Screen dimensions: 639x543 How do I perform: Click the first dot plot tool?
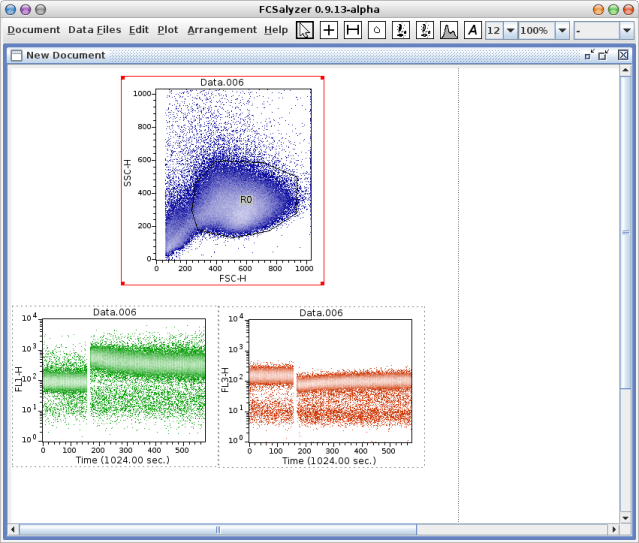click(401, 30)
